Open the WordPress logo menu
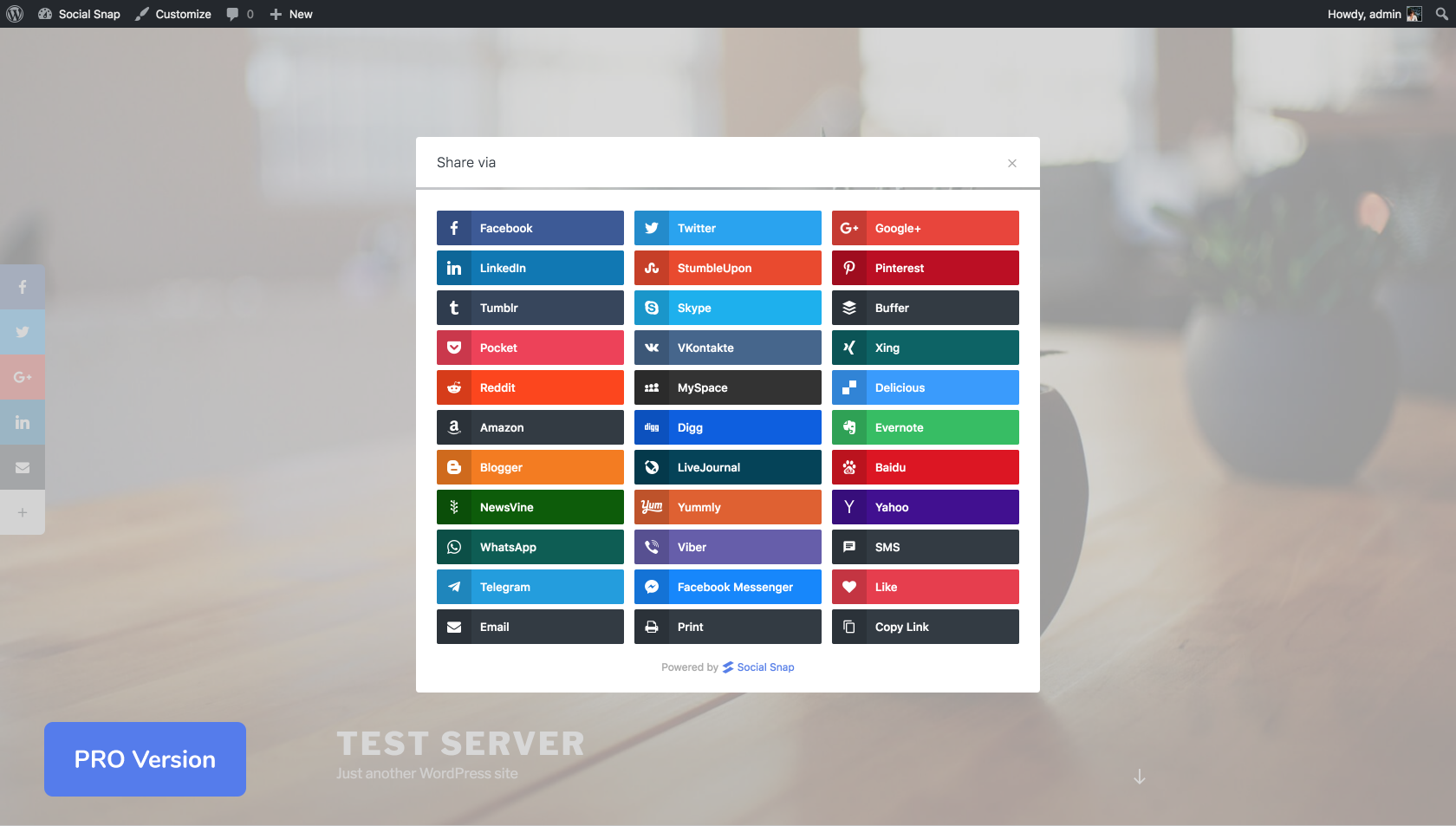The width and height of the screenshot is (1456, 826). [15, 14]
